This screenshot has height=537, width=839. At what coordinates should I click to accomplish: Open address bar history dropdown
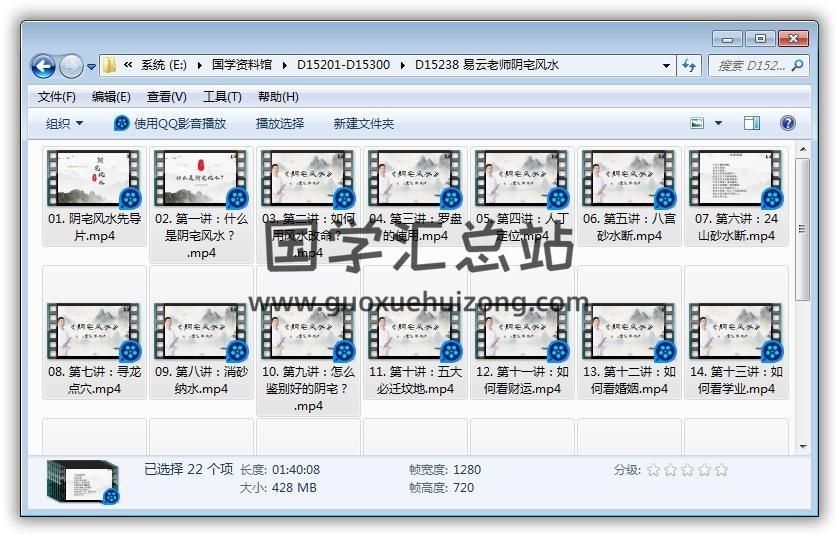(x=666, y=66)
